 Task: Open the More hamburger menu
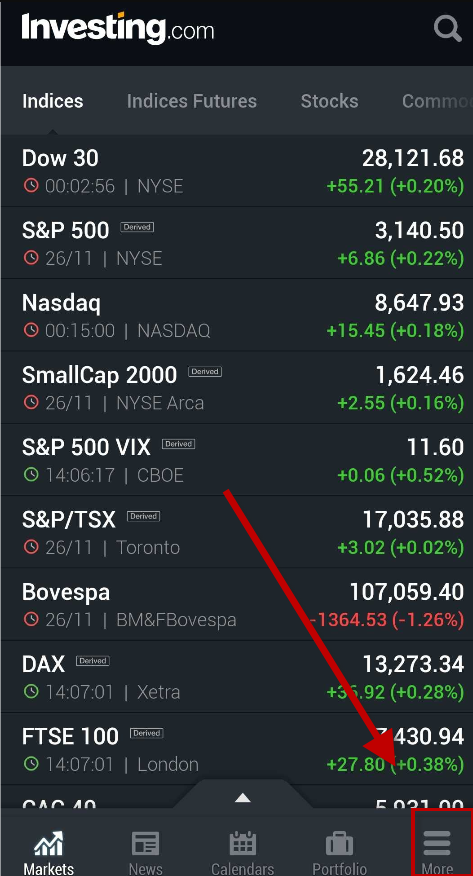437,844
